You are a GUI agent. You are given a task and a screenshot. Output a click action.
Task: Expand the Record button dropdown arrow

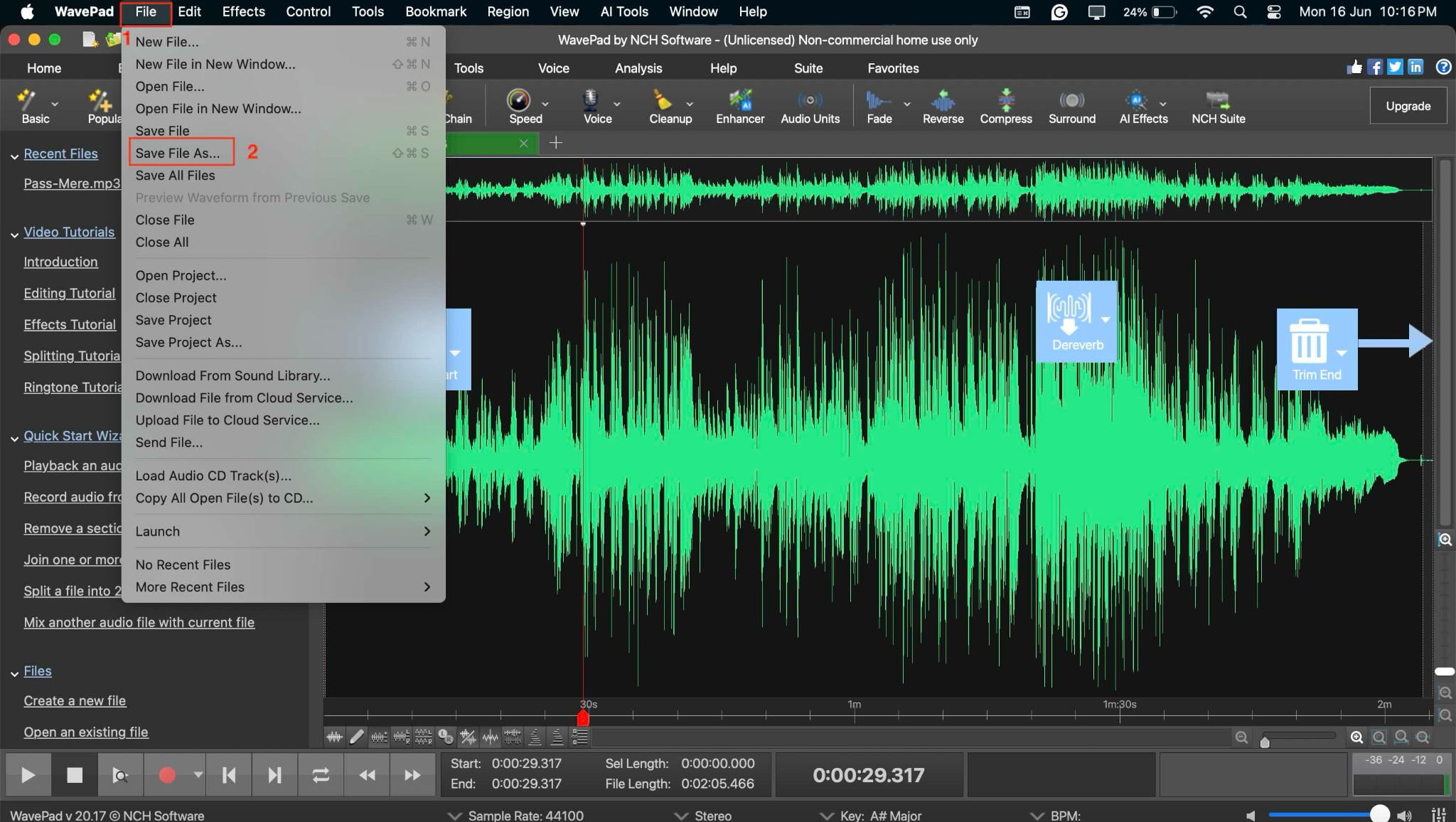(x=198, y=775)
